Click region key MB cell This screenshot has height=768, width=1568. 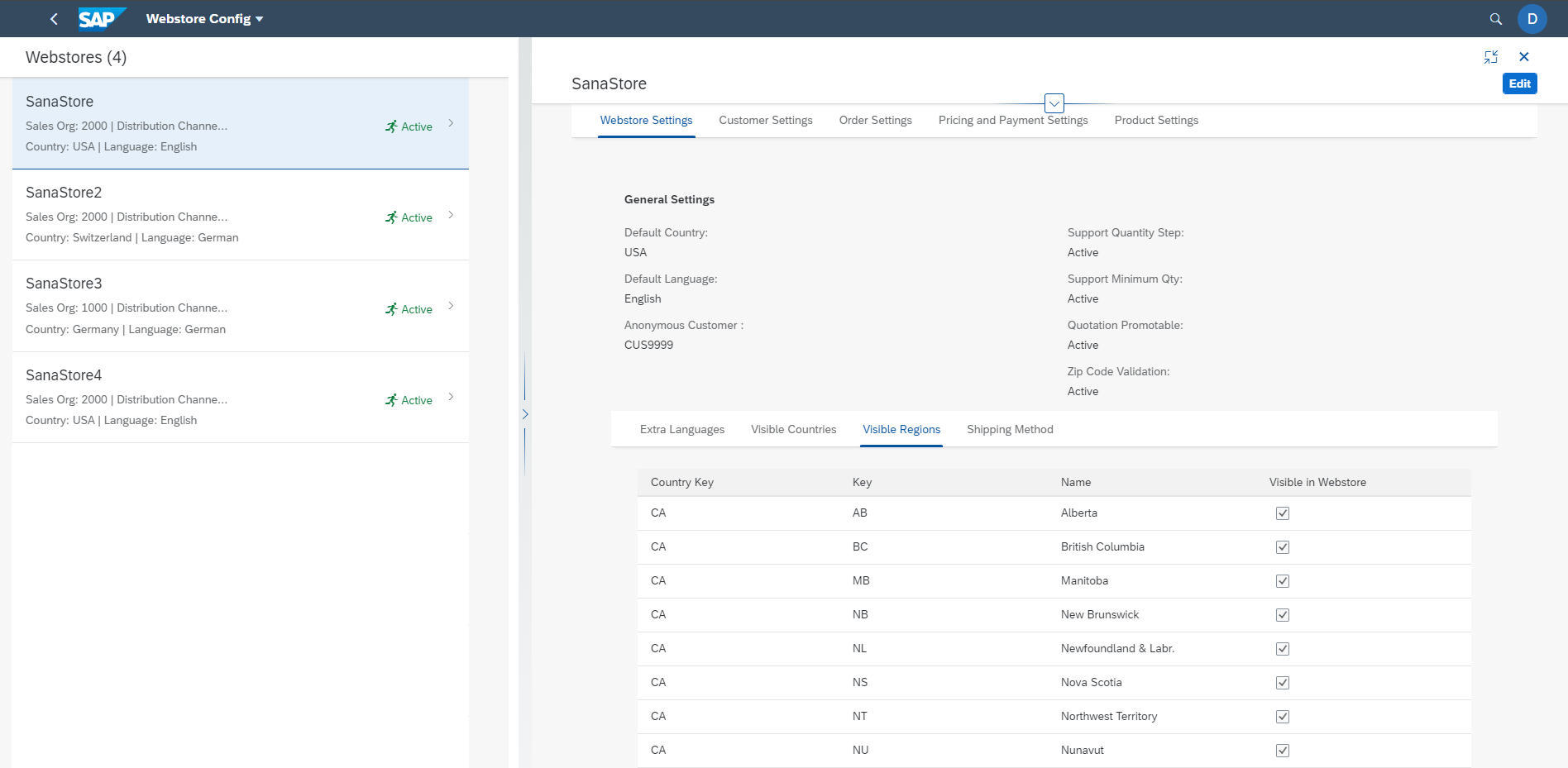pos(861,581)
